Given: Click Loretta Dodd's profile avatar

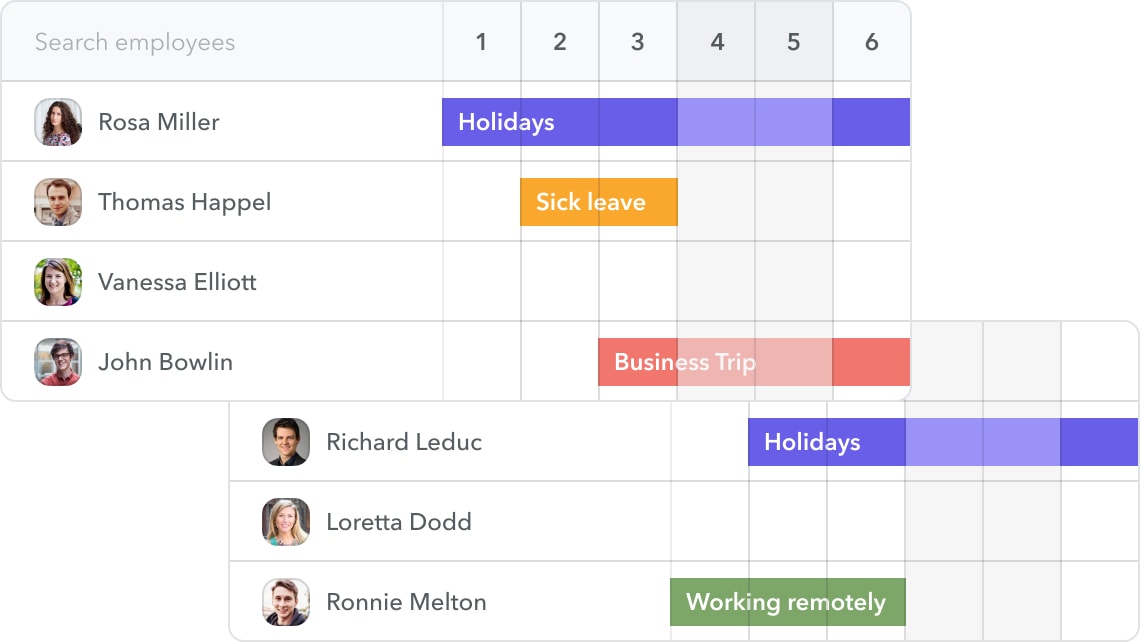Looking at the screenshot, I should (x=286, y=521).
